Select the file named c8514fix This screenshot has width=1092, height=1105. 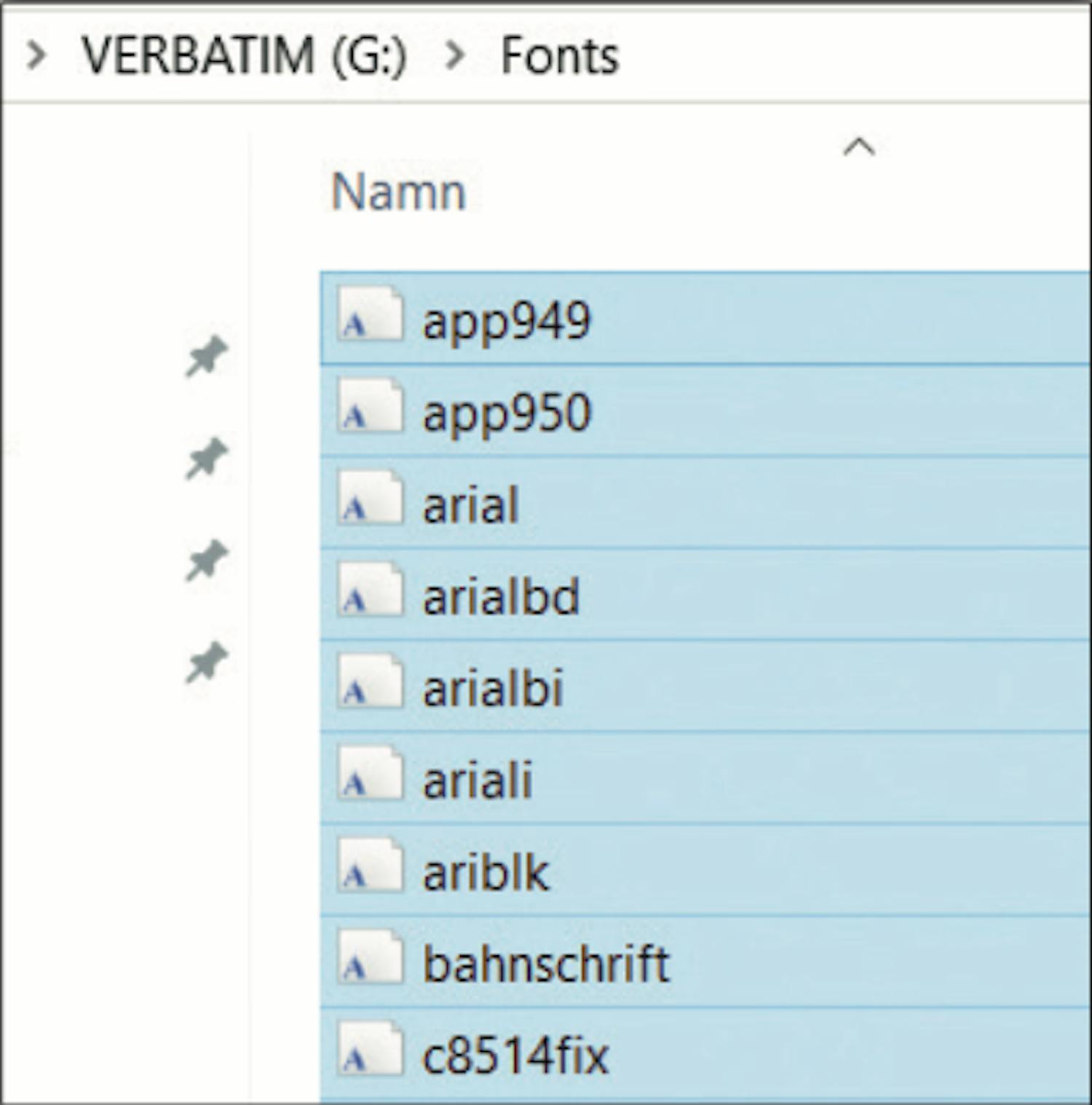point(705,1053)
